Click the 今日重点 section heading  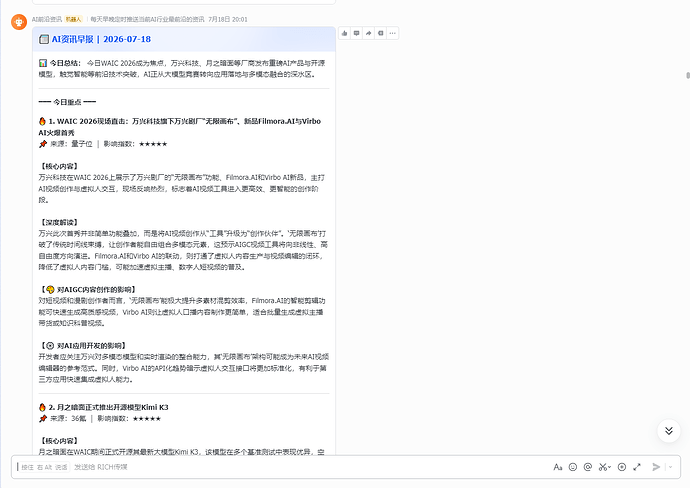[x=67, y=102]
